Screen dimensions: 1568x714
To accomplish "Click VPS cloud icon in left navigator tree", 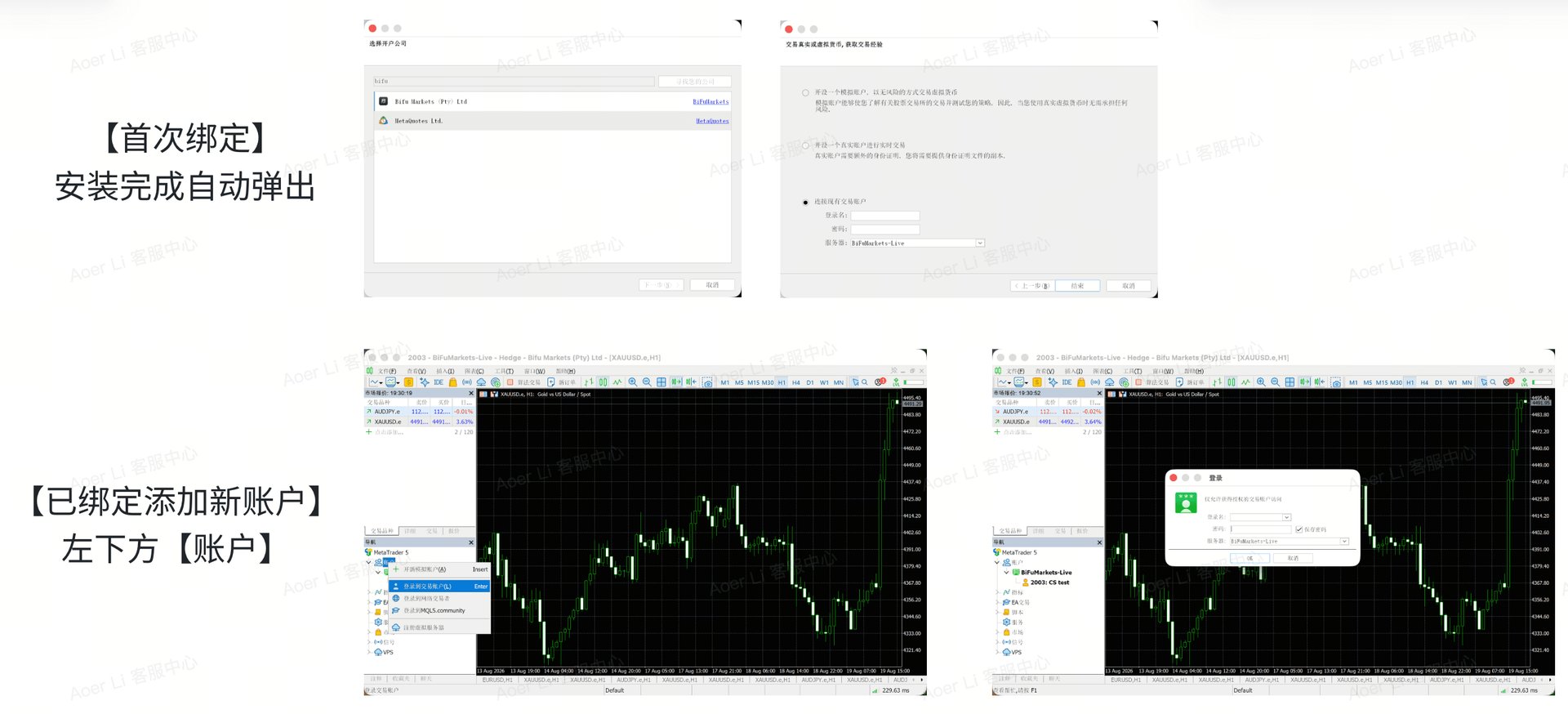I will [x=378, y=652].
